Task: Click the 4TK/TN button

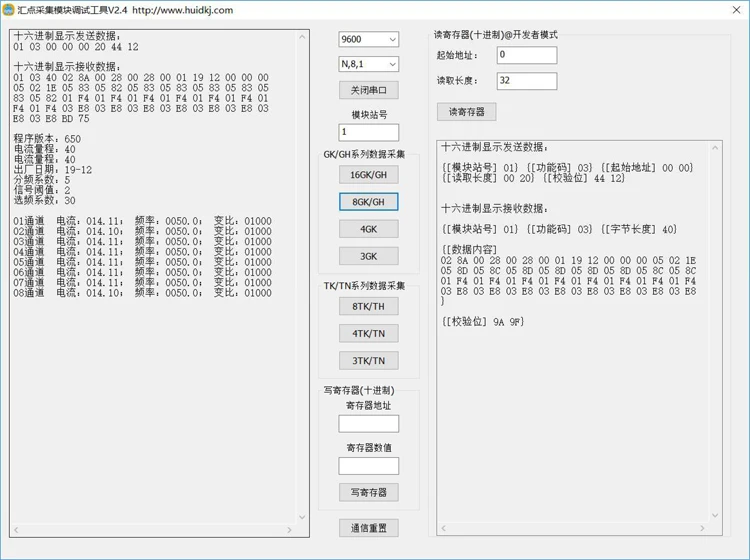Action: [368, 333]
